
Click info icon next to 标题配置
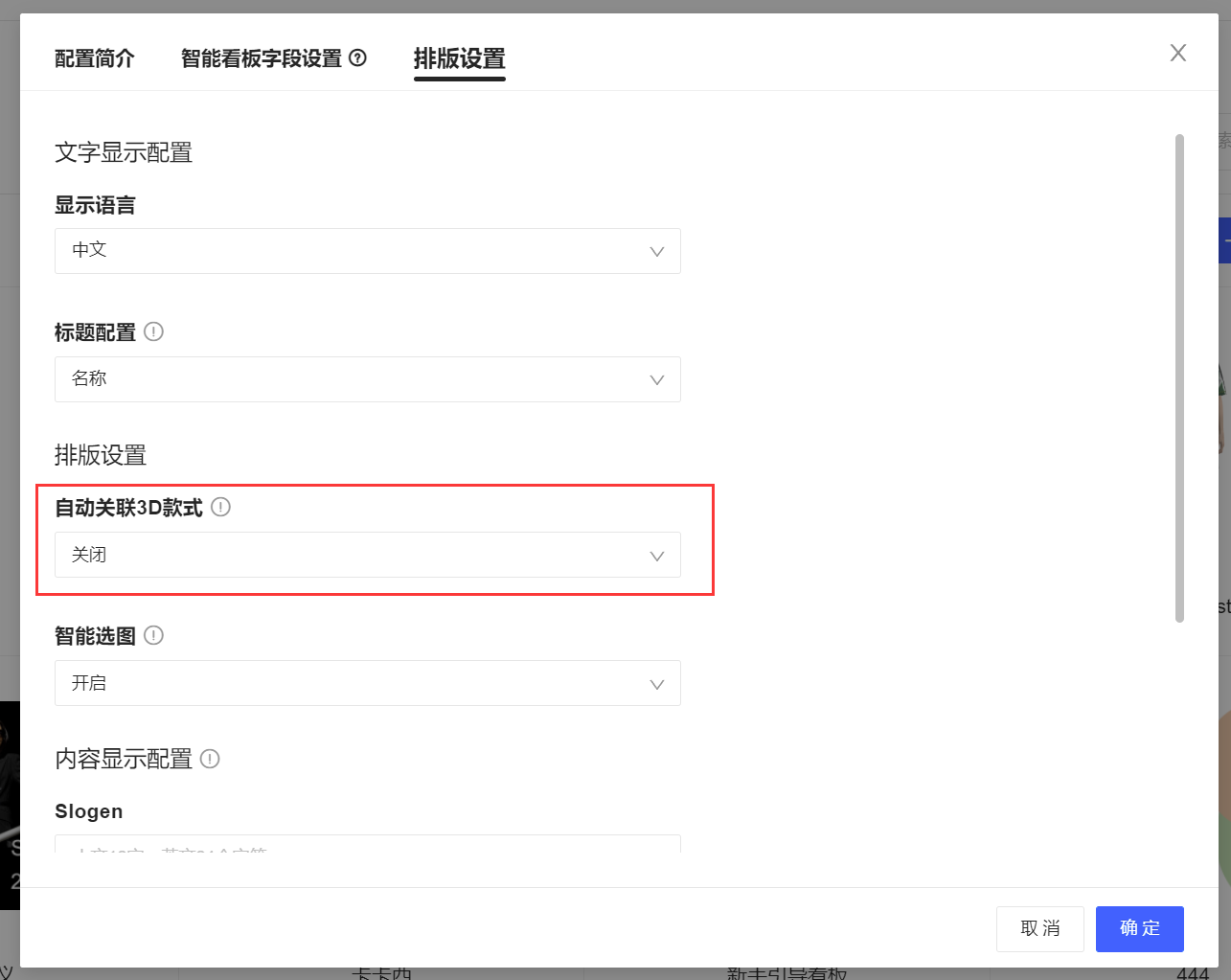click(153, 331)
